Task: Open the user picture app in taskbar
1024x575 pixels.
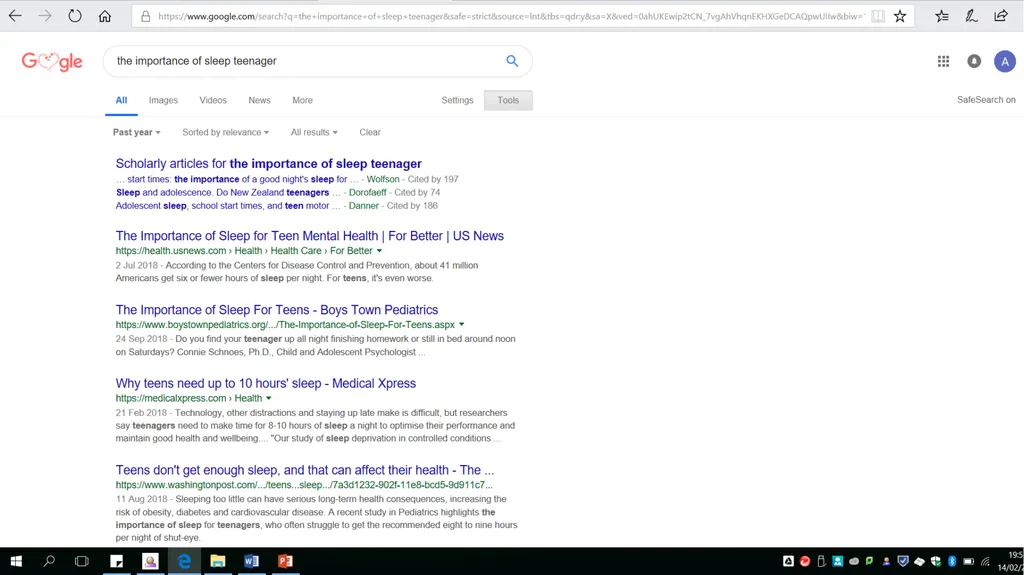Action: (150, 561)
